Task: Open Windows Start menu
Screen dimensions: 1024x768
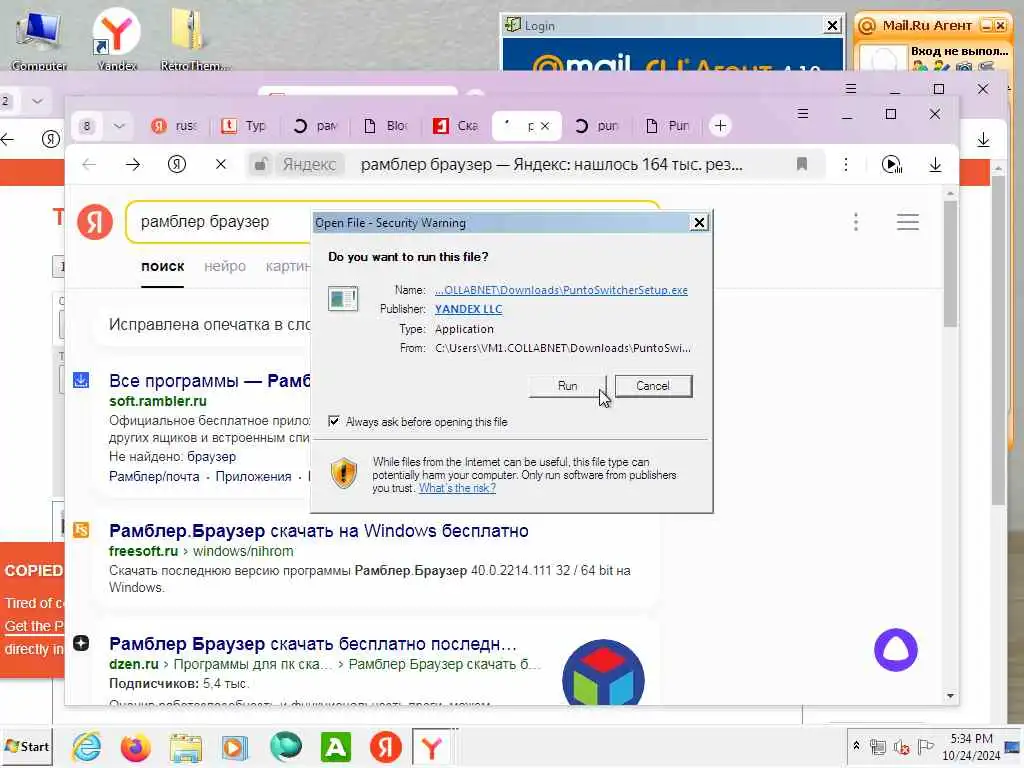Action: tap(27, 746)
